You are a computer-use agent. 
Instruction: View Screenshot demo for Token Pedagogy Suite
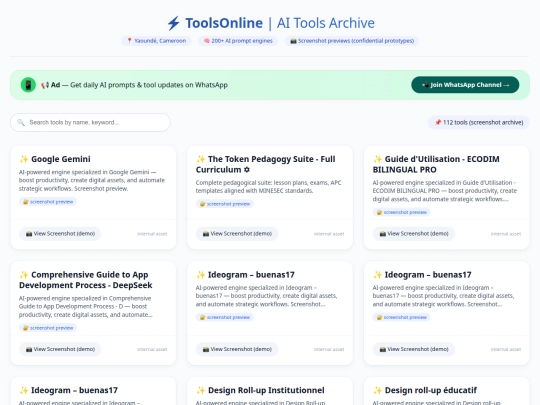click(237, 234)
